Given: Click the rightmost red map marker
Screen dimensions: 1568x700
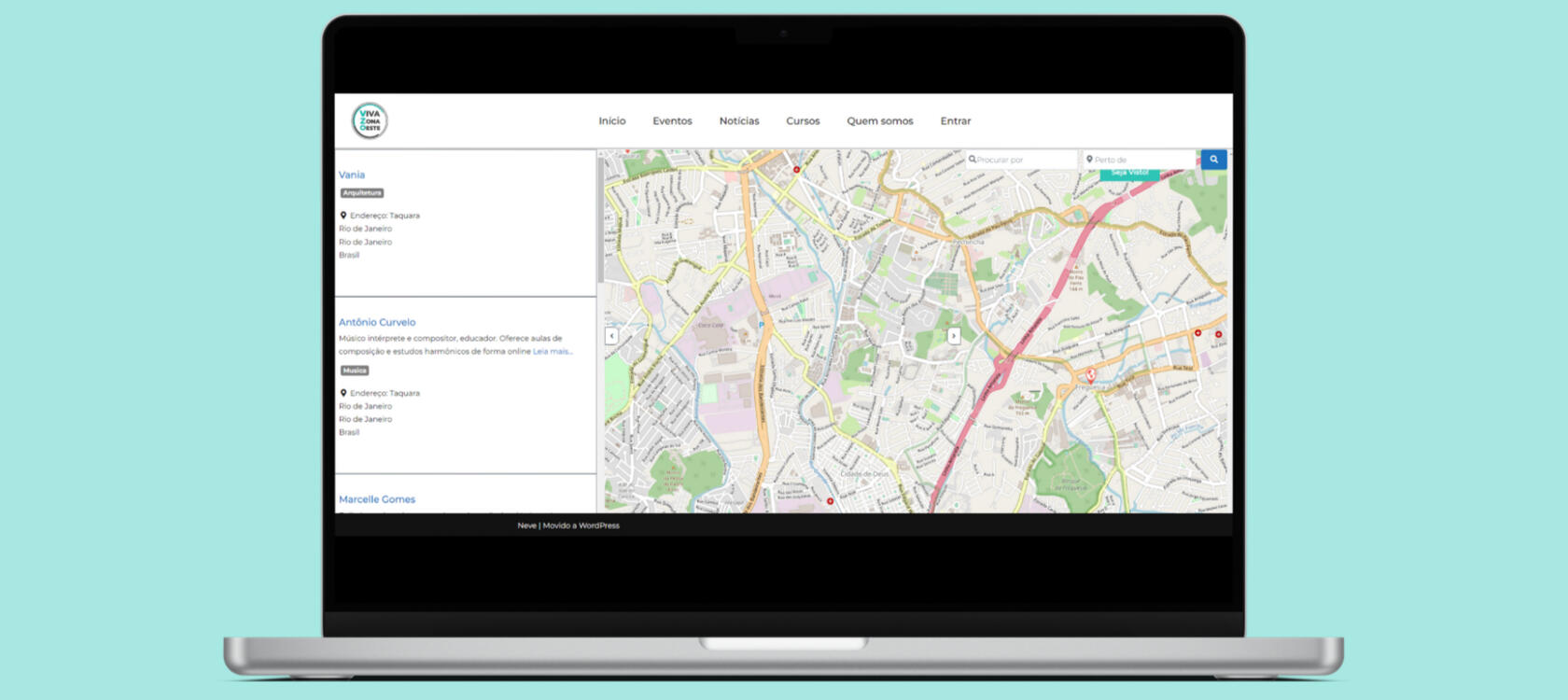Looking at the screenshot, I should [x=1218, y=334].
